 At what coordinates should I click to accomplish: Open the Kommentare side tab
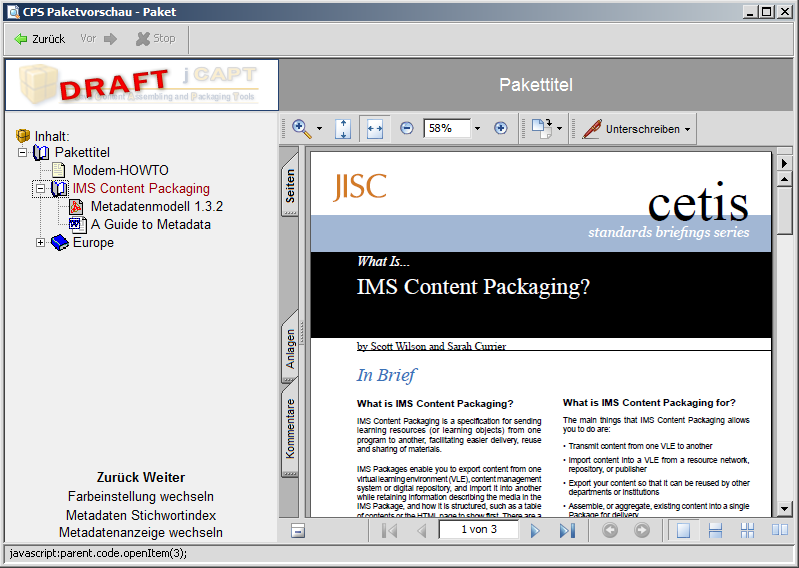click(x=290, y=429)
